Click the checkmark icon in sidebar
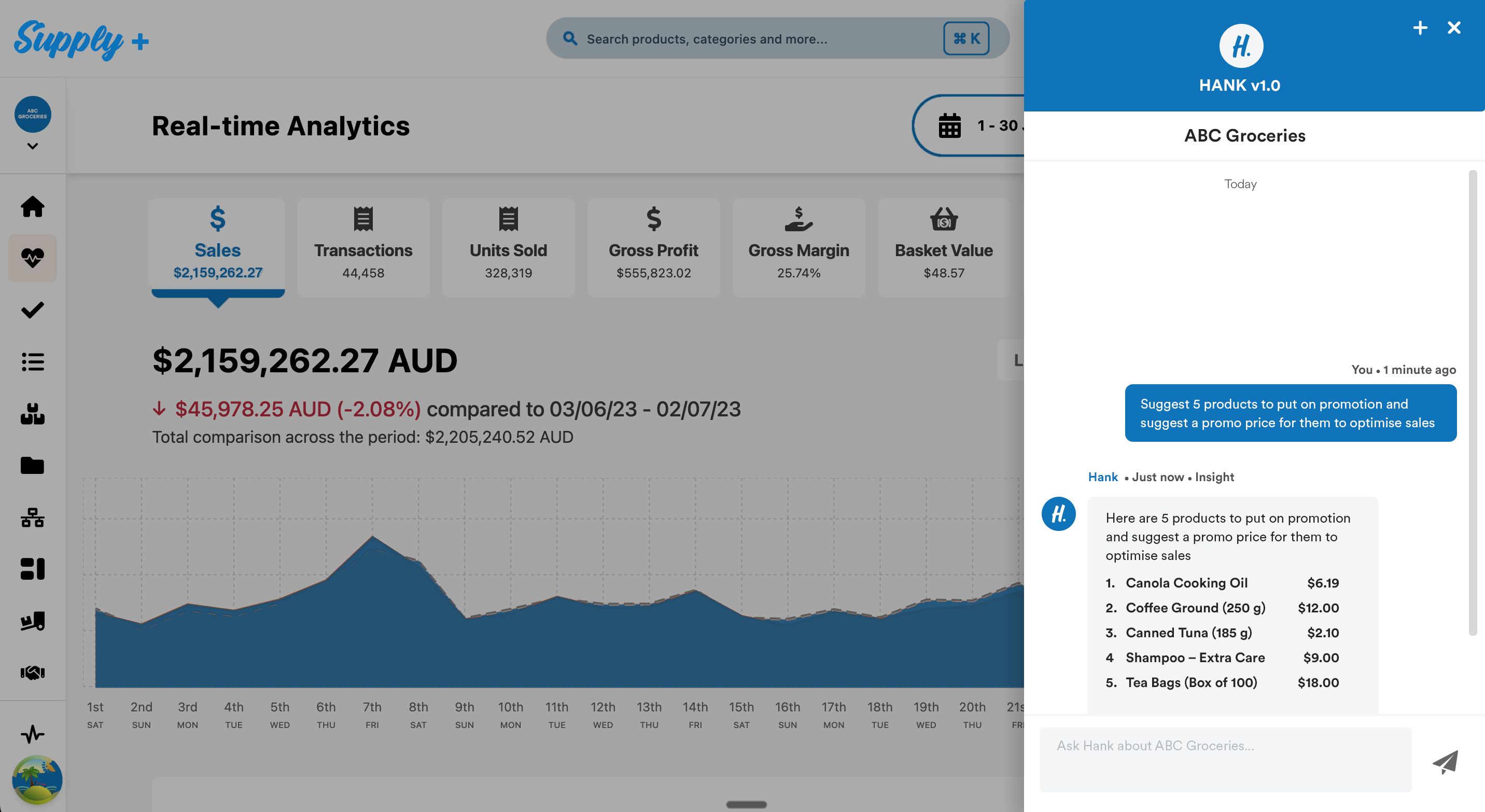The image size is (1485, 812). pyautogui.click(x=32, y=310)
